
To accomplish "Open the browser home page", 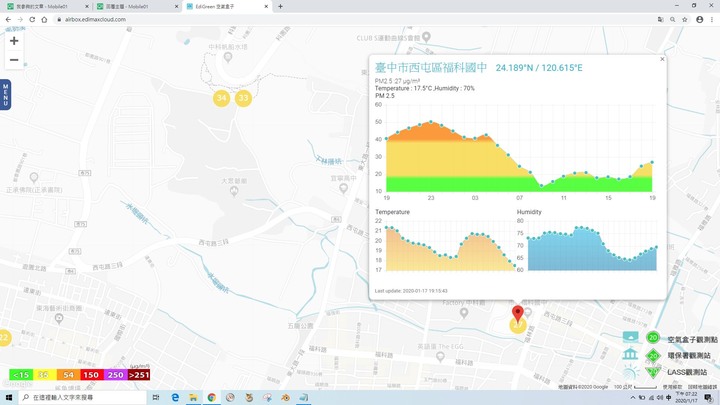I will pos(44,19).
